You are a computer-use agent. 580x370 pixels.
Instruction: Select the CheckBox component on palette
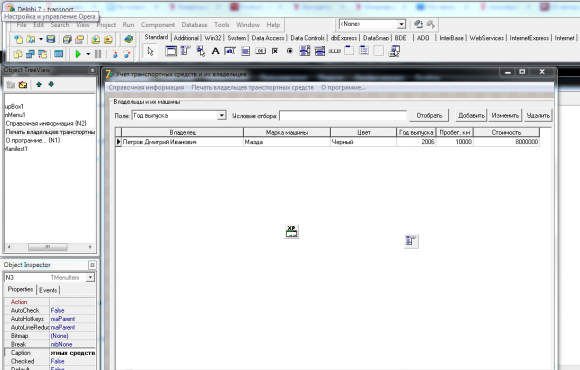[275, 51]
